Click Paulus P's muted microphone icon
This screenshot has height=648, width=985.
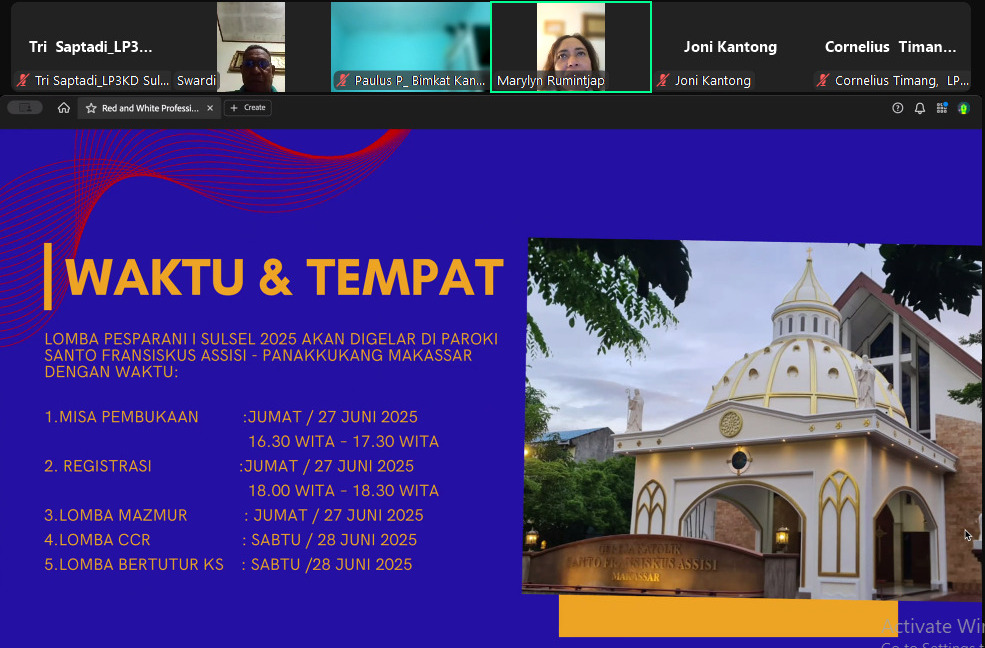(343, 81)
